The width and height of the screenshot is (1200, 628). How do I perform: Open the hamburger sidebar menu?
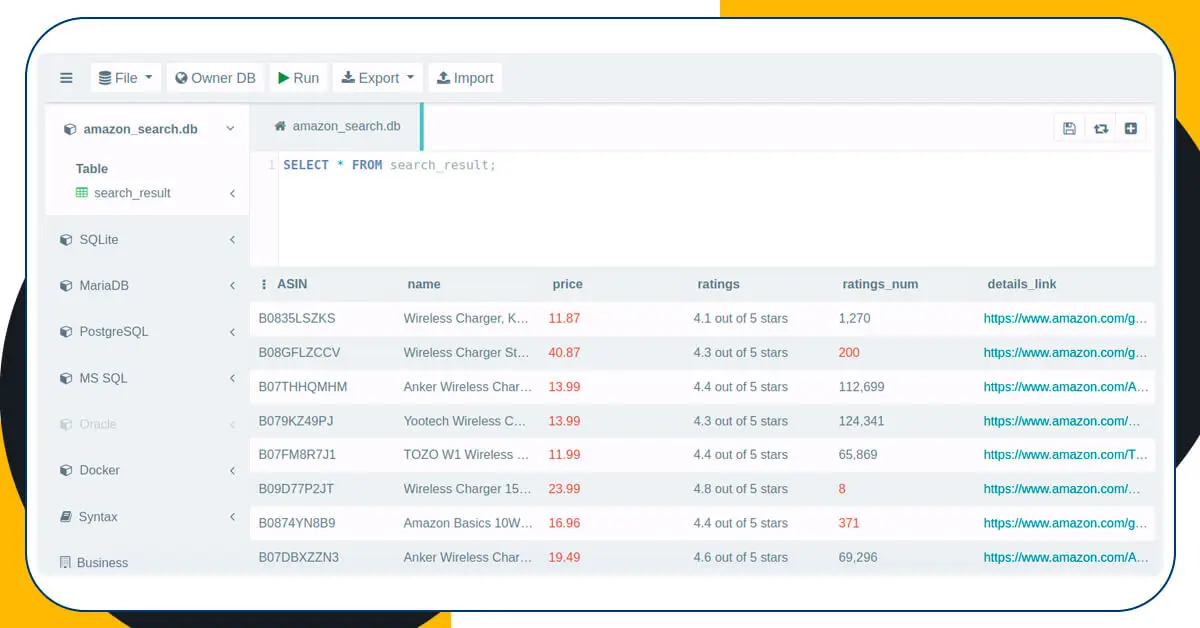coord(66,78)
